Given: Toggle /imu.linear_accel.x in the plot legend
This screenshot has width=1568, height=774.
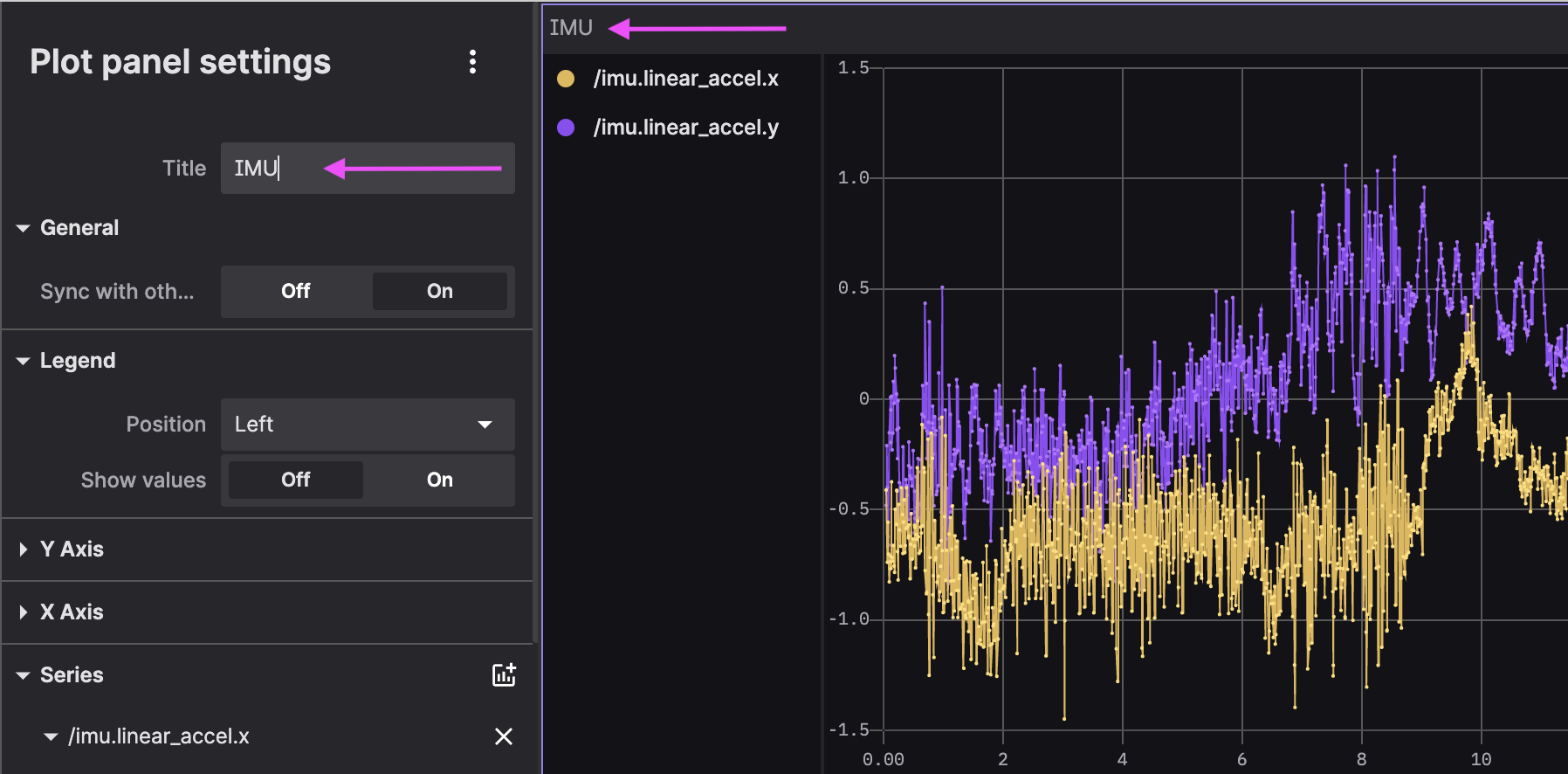Looking at the screenshot, I should click(685, 79).
